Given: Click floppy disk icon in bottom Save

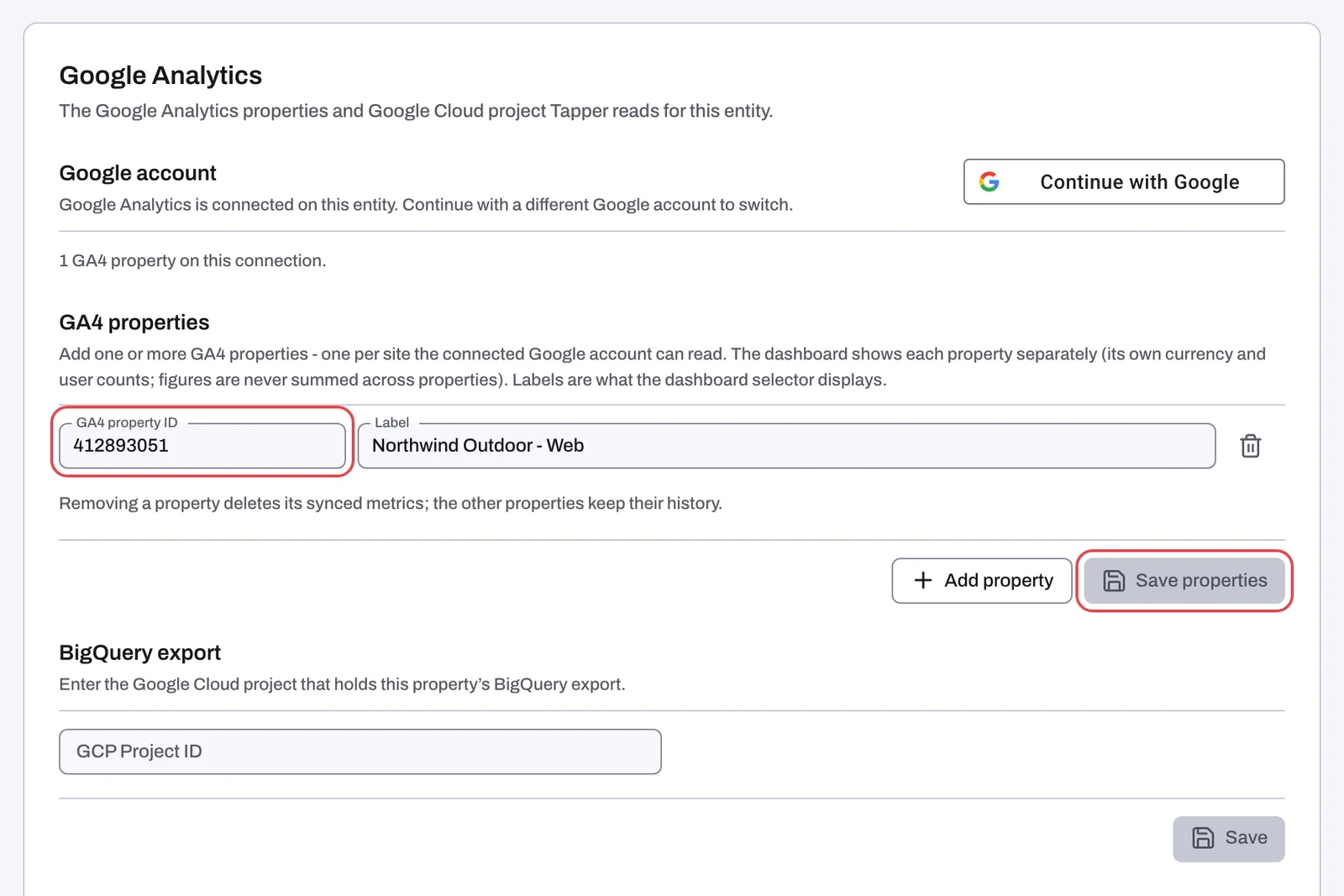Looking at the screenshot, I should [x=1203, y=838].
